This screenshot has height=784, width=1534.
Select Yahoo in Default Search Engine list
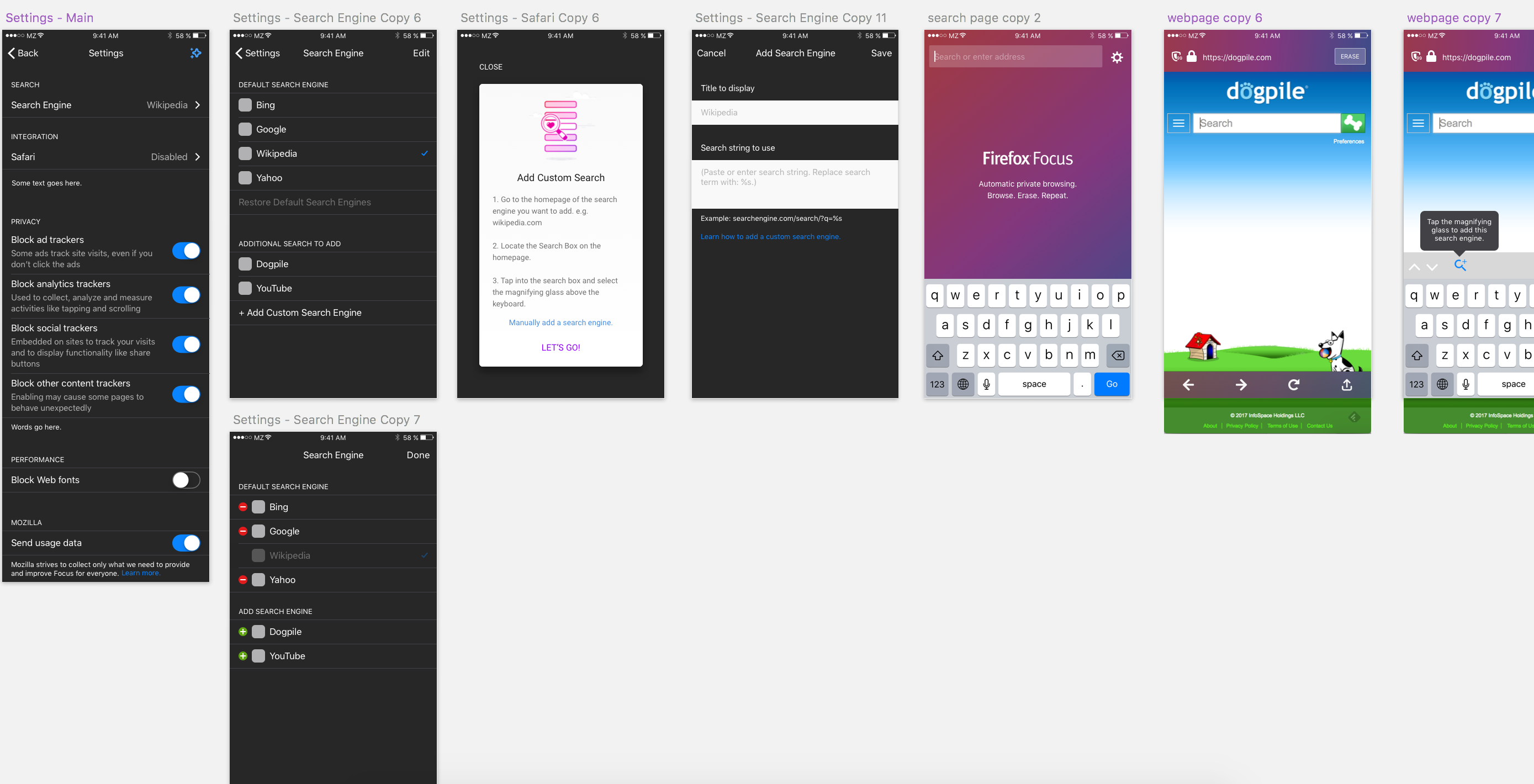[x=333, y=178]
